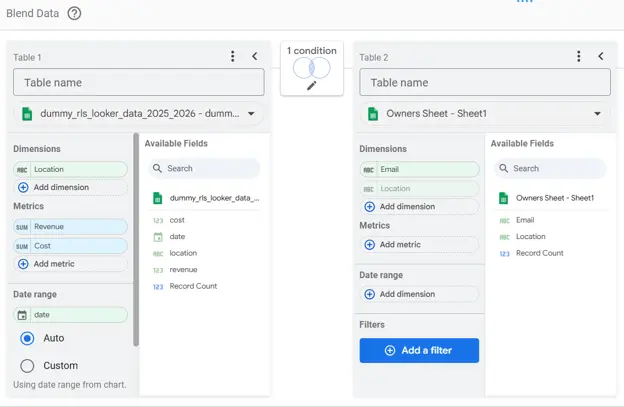624x407 pixels.
Task: Collapse Table 2 with the chevron arrow
Action: (600, 57)
